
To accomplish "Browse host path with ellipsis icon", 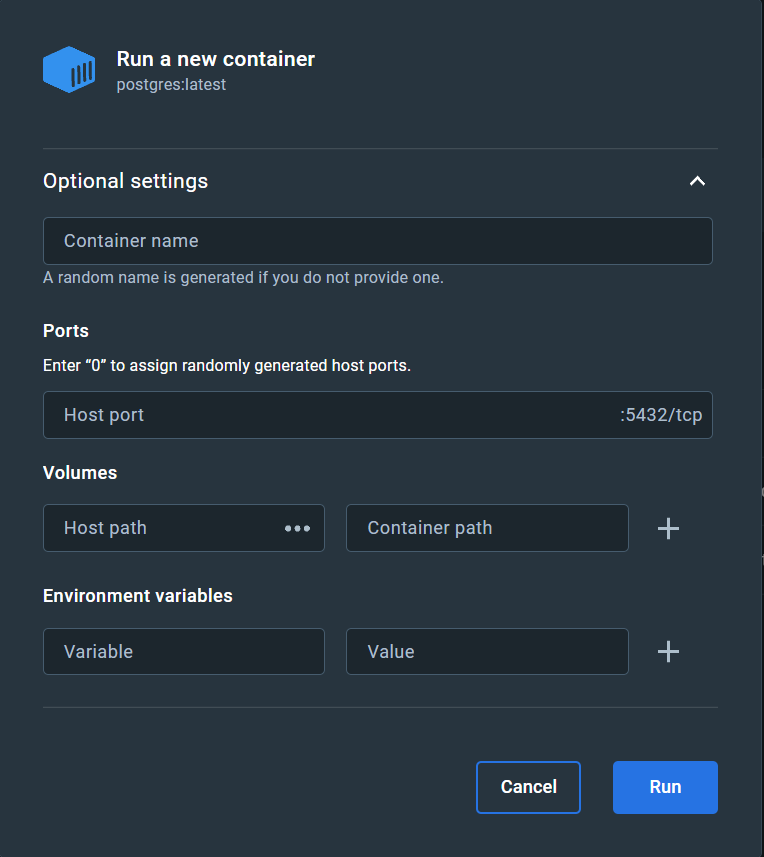I will (x=297, y=528).
